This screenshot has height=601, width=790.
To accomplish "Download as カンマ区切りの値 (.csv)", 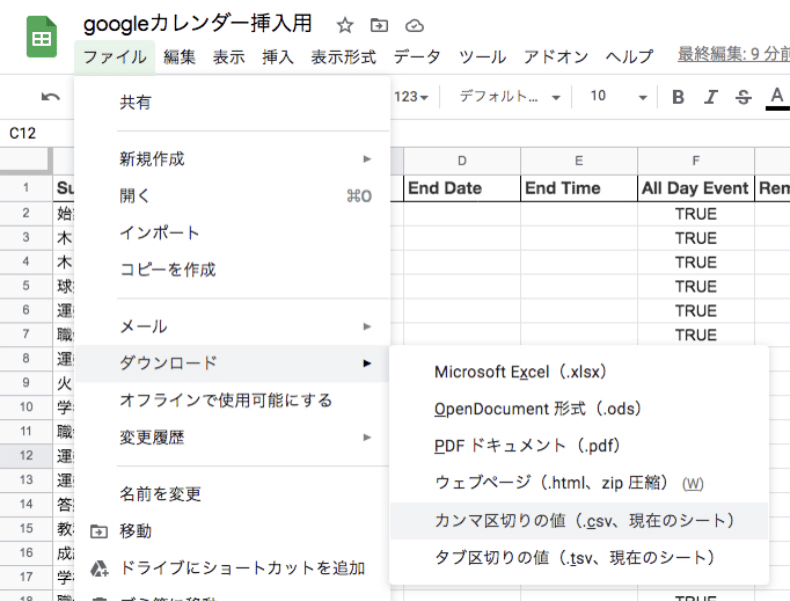I will (579, 521).
